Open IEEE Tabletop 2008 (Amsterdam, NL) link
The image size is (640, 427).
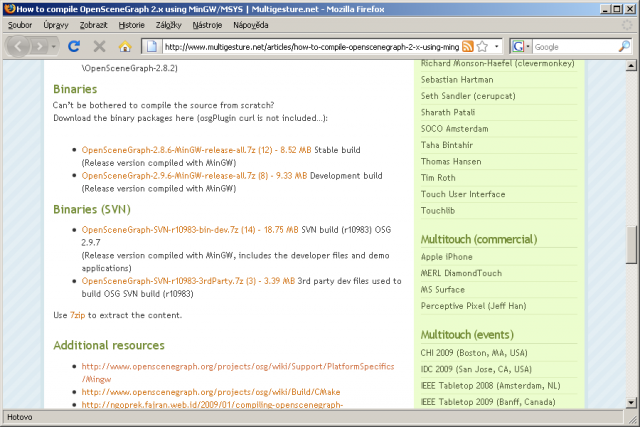(490, 385)
